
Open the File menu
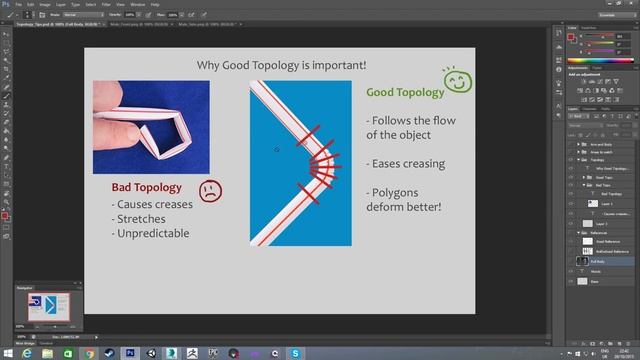pyautogui.click(x=18, y=4)
